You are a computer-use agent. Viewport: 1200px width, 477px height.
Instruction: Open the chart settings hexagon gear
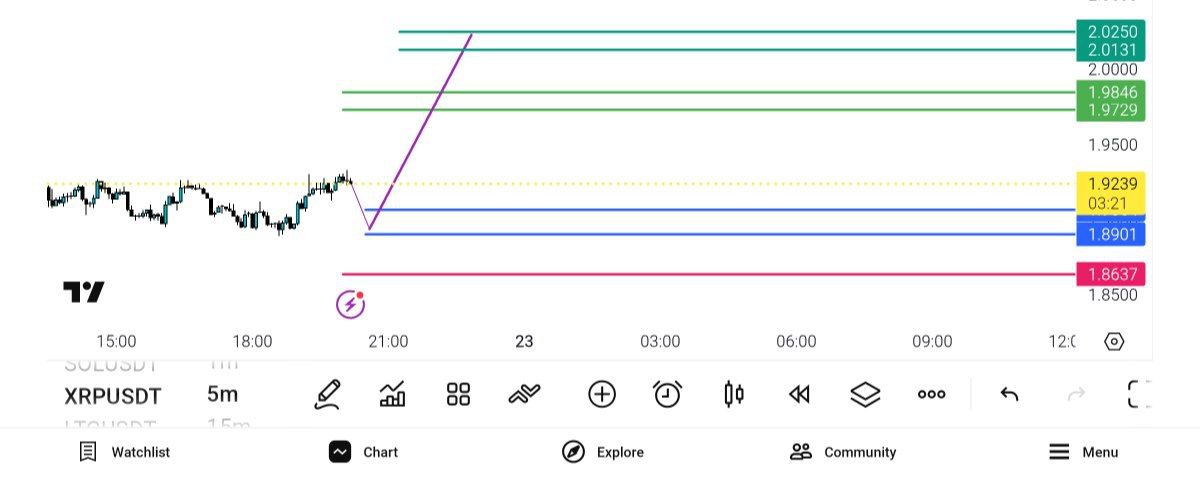point(1114,342)
